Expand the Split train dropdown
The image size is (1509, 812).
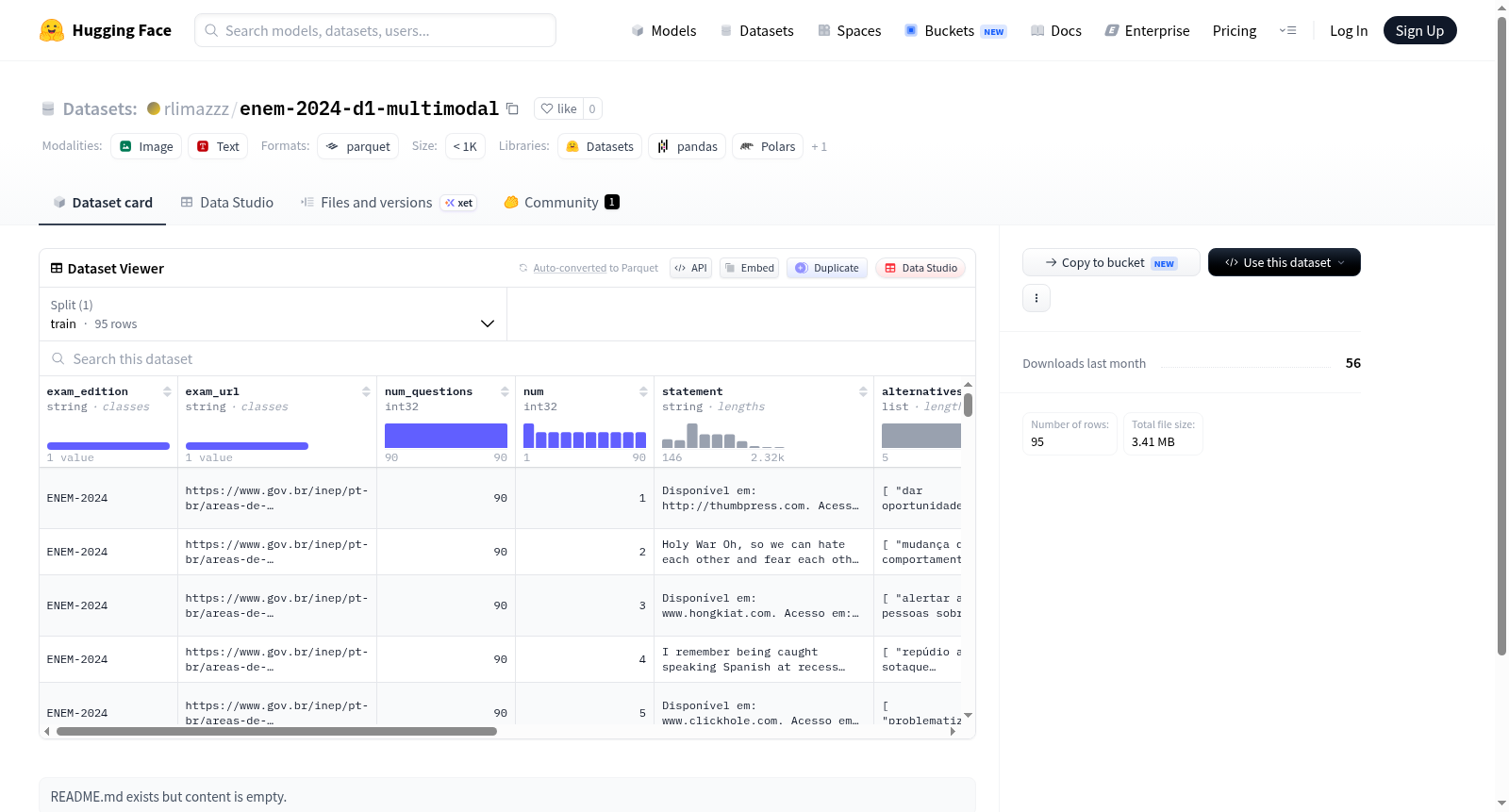[x=273, y=314]
